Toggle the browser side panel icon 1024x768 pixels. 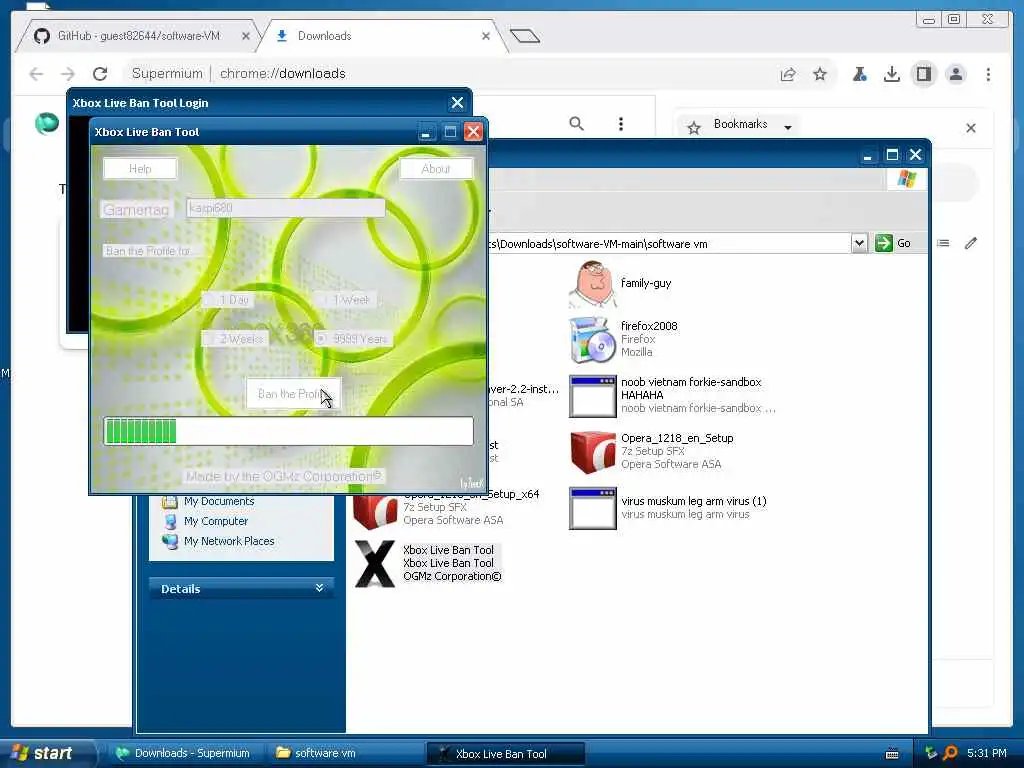(x=923, y=74)
